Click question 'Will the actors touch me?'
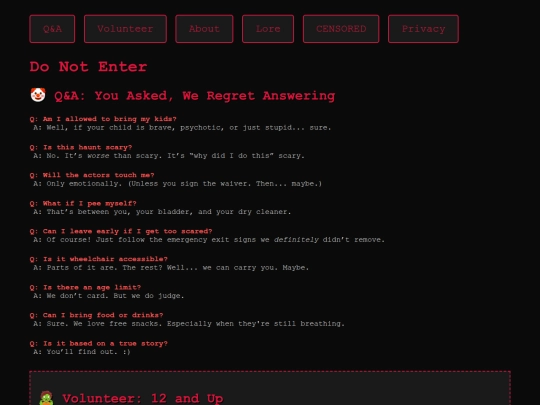This screenshot has height=405, width=540. pos(92,175)
